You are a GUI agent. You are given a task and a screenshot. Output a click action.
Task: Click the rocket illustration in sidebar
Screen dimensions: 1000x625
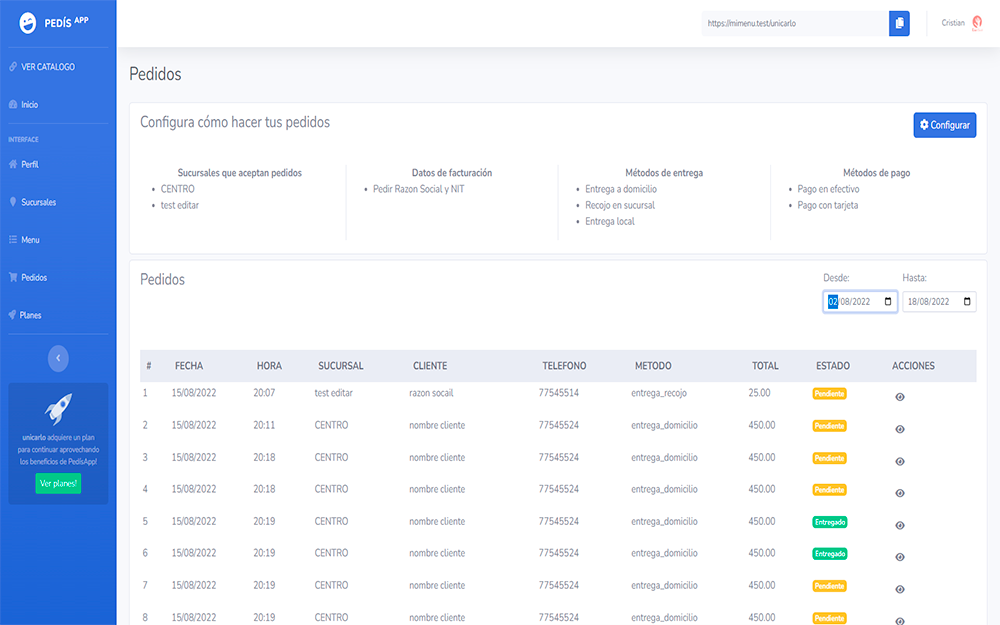(x=58, y=408)
